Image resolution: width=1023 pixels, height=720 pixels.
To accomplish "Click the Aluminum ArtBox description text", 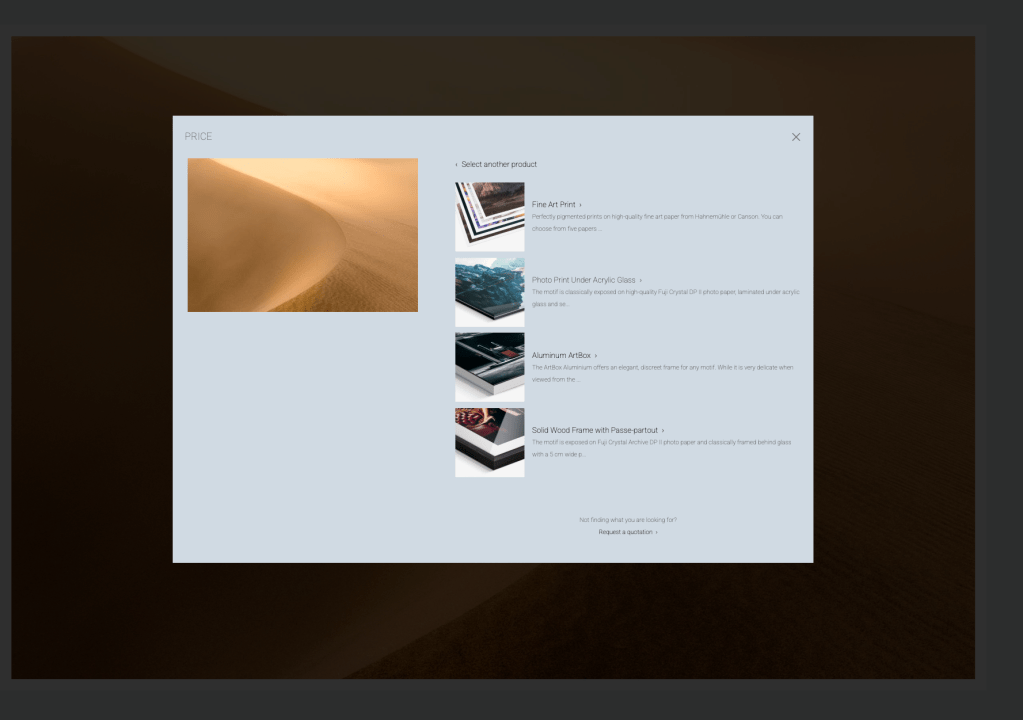I will [x=661, y=373].
